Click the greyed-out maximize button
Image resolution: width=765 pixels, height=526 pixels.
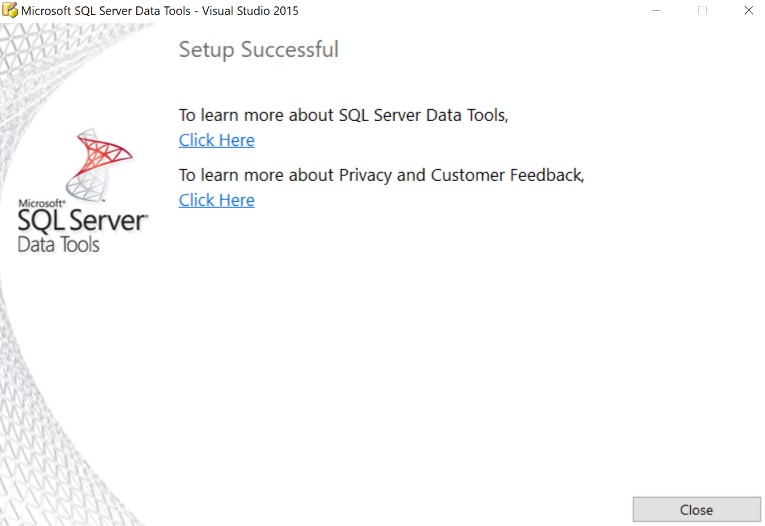tap(702, 10)
